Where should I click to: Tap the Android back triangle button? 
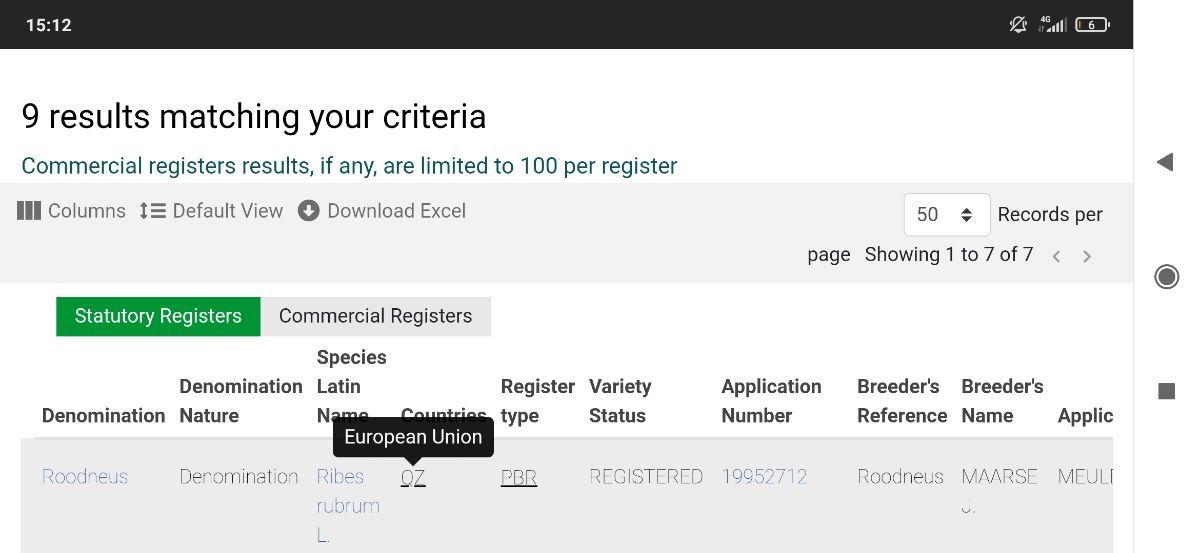(x=1165, y=162)
